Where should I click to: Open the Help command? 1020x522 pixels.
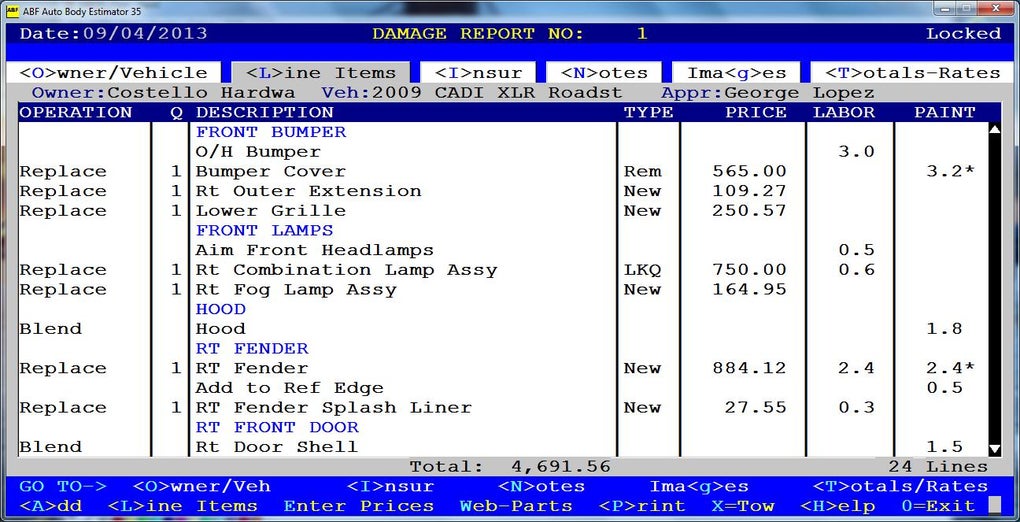pos(837,506)
